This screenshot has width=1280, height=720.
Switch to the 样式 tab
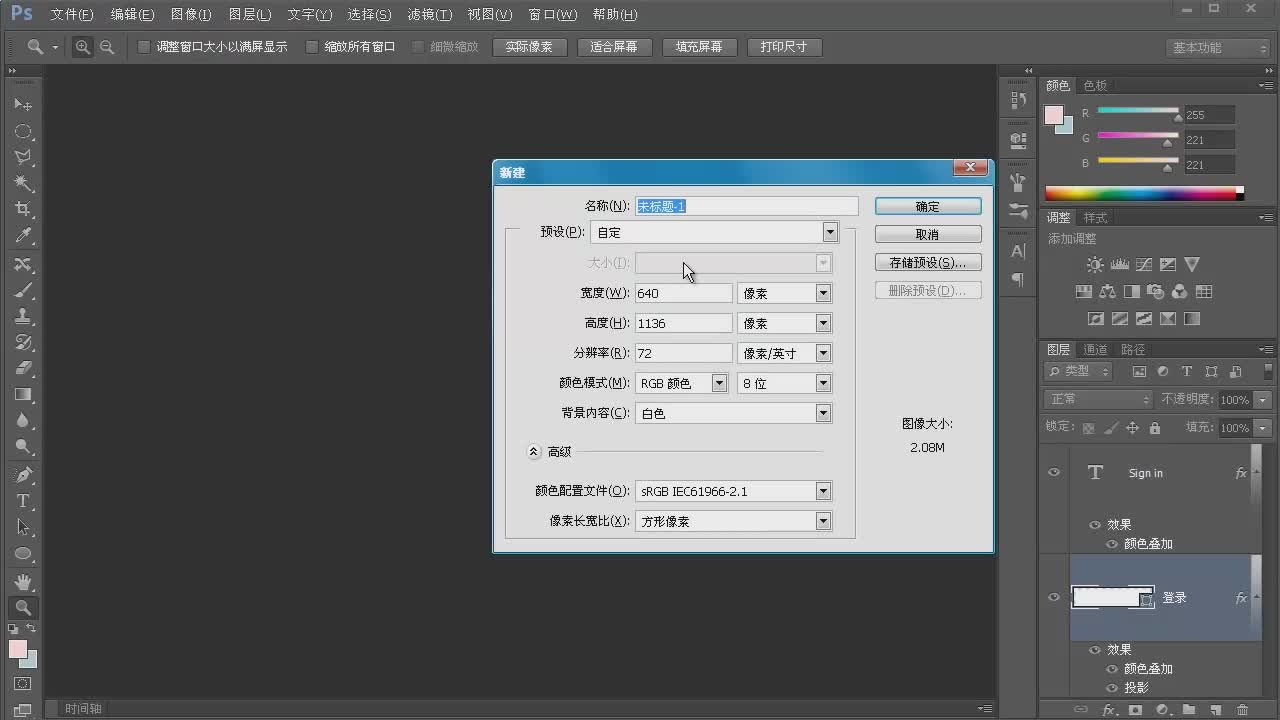(1096, 218)
